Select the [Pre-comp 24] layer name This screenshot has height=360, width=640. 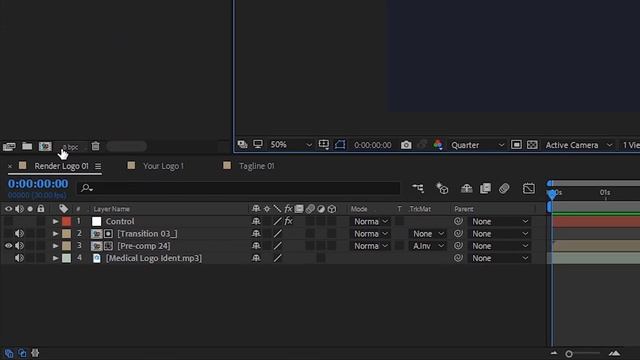pyautogui.click(x=144, y=246)
